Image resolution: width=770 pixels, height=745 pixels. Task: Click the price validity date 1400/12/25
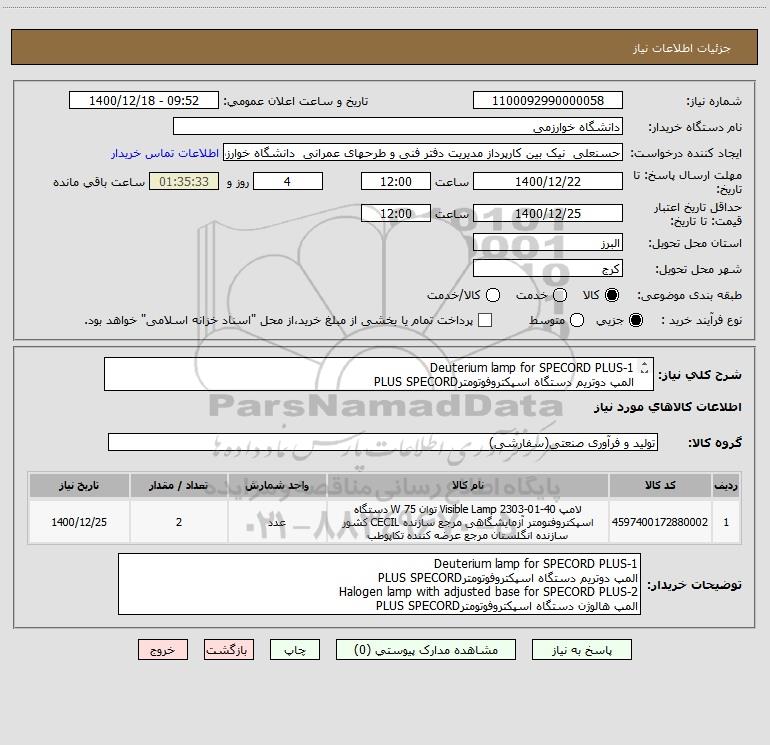point(548,213)
